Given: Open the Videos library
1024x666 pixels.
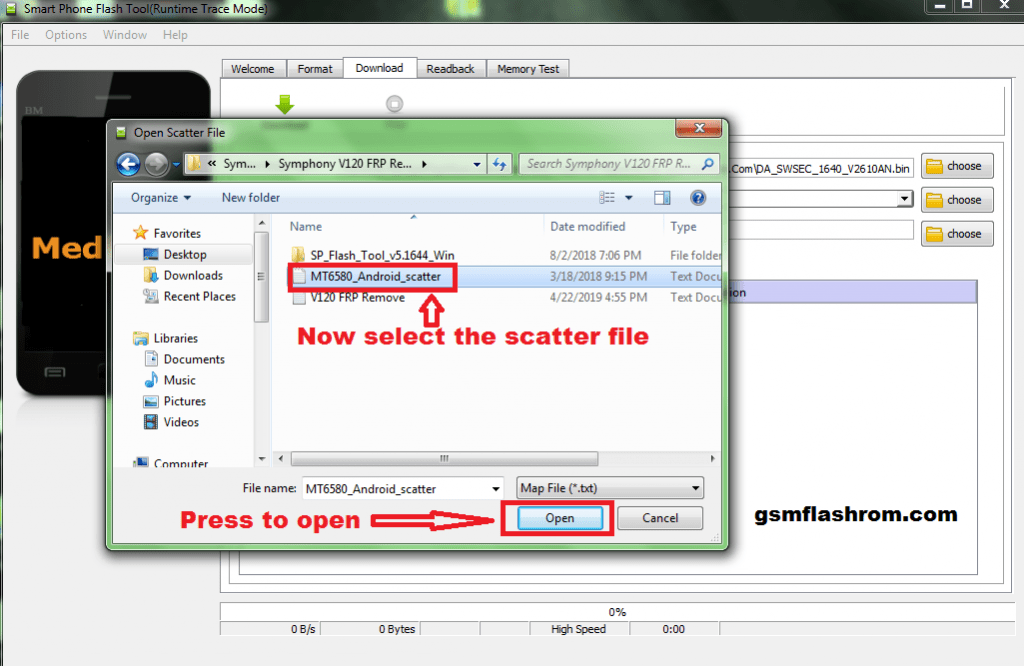Looking at the screenshot, I should click(x=181, y=422).
